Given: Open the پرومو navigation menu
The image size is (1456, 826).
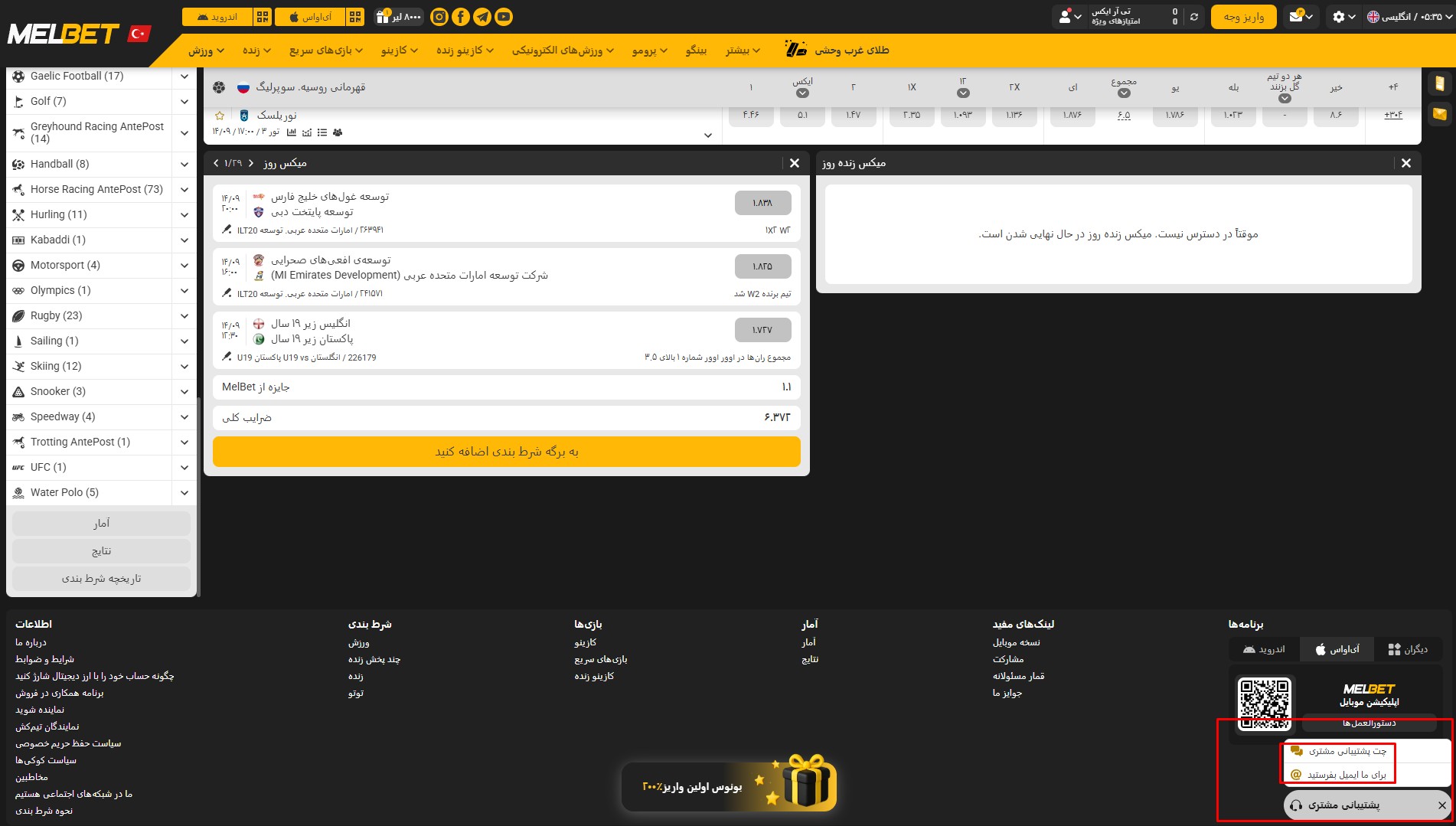Looking at the screenshot, I should 650,51.
